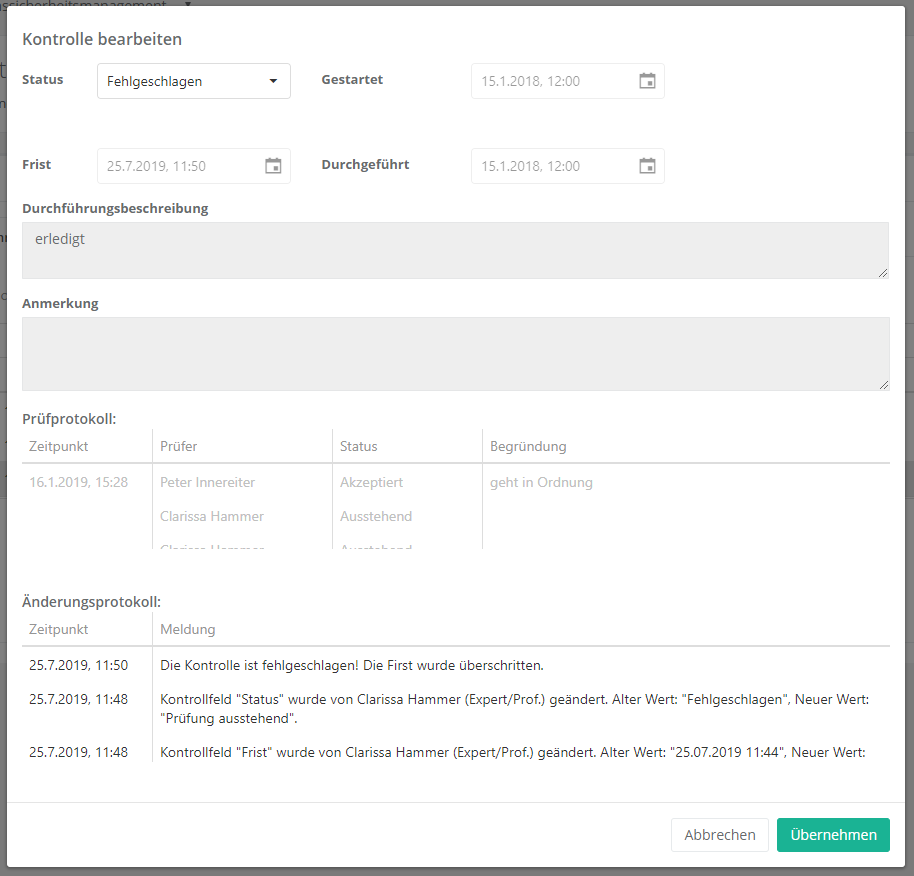Click the Durchgeführt date input field
The height and width of the screenshot is (876, 914).
click(550, 166)
